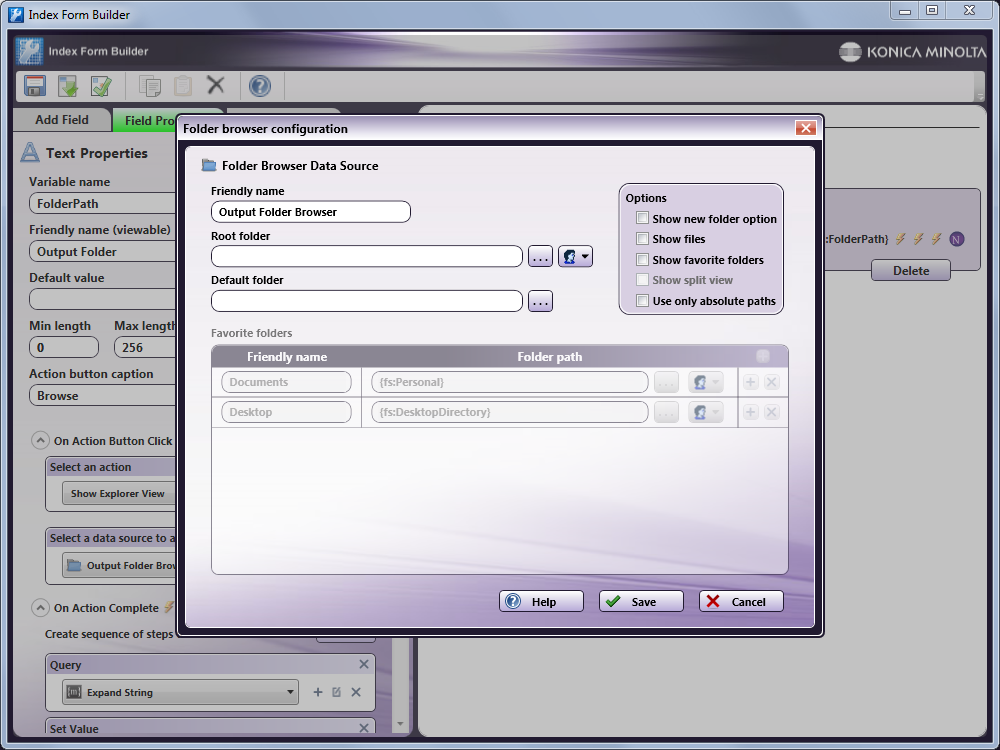The width and height of the screenshot is (1000, 750).
Task: Browse for Default folder with ellipsis button
Action: [x=540, y=301]
